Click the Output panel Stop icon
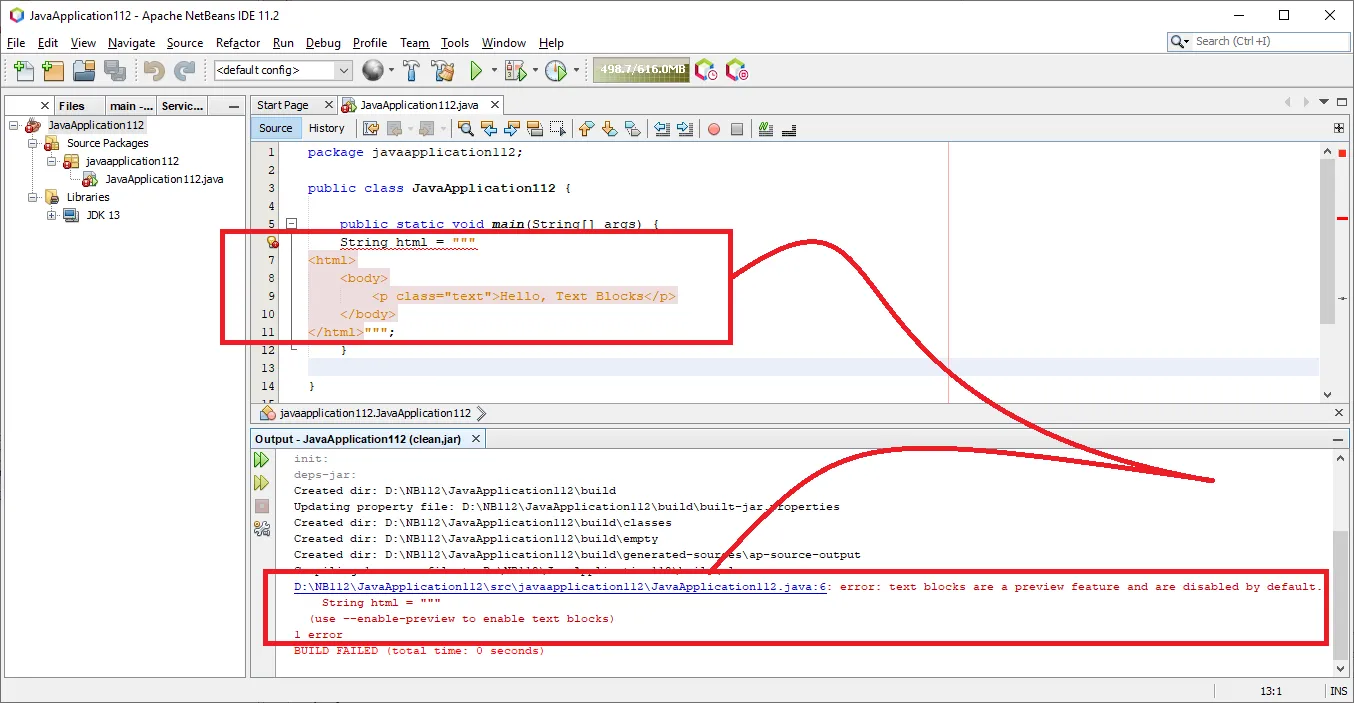This screenshot has height=703, width=1354. 262,506
